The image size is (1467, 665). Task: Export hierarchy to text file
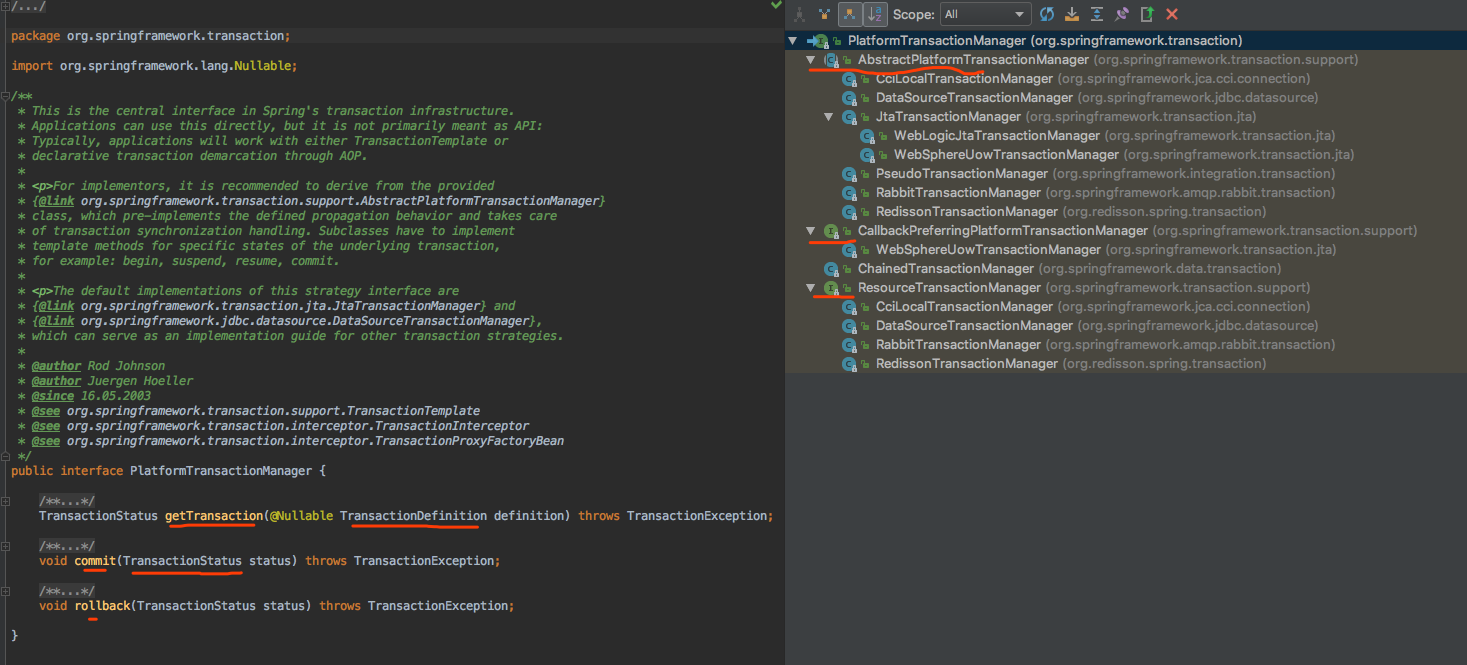1147,14
